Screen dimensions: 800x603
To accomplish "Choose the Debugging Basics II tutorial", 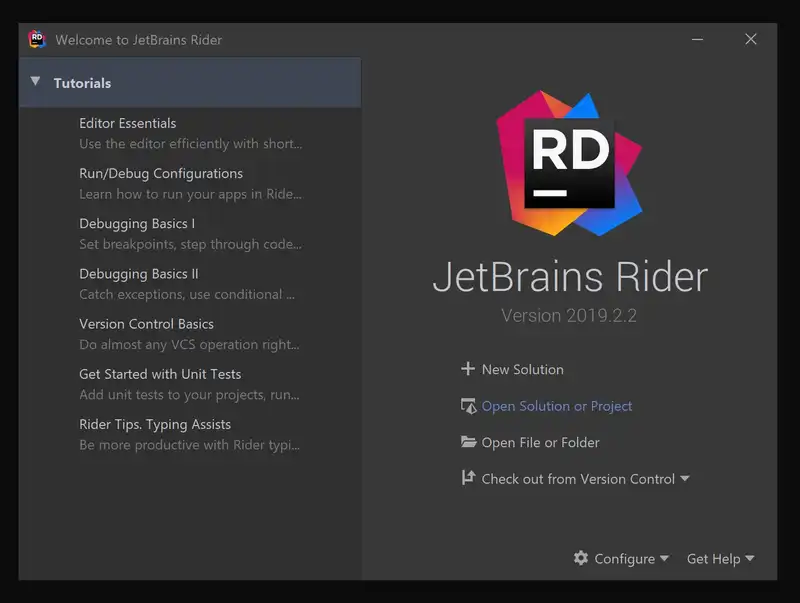I will (x=139, y=273).
